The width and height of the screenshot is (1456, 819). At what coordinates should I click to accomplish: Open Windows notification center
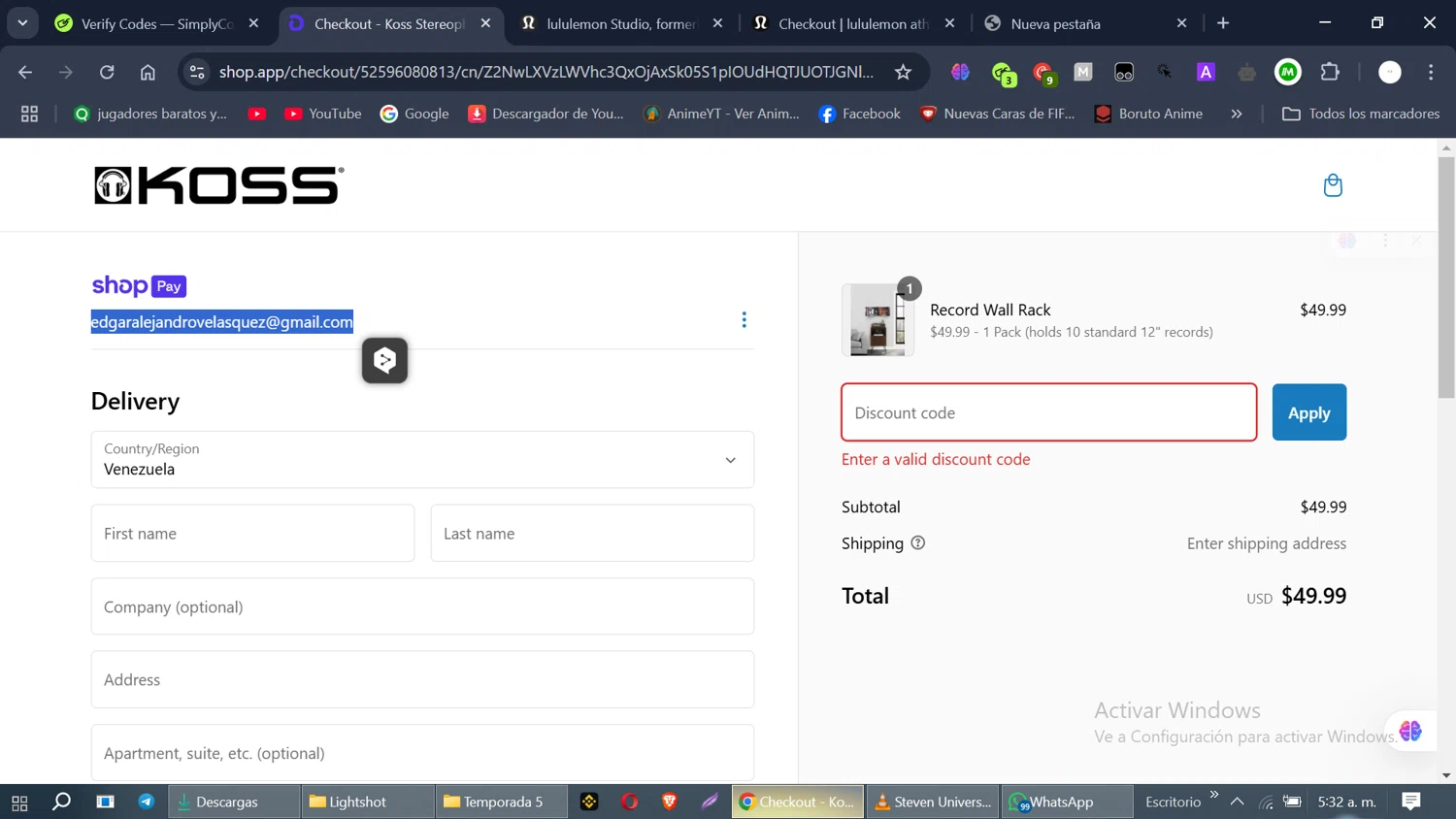(1411, 802)
